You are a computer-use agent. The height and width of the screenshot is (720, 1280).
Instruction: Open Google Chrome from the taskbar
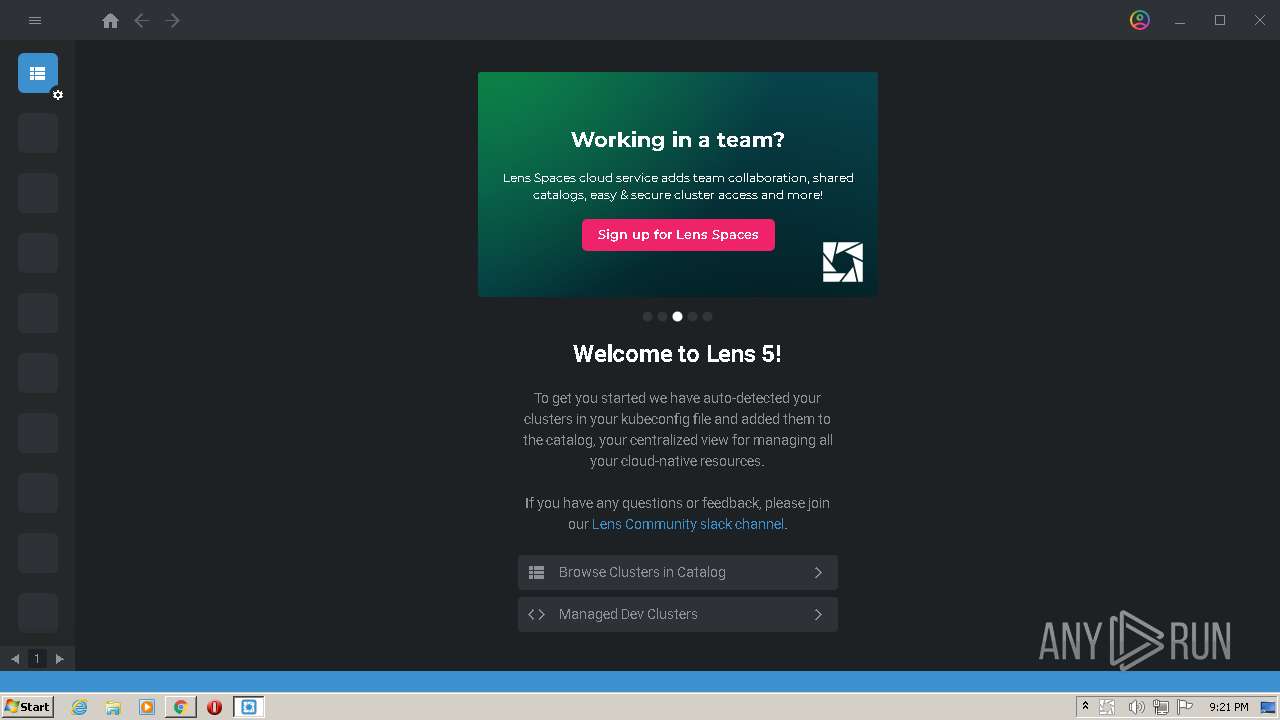pyautogui.click(x=180, y=707)
